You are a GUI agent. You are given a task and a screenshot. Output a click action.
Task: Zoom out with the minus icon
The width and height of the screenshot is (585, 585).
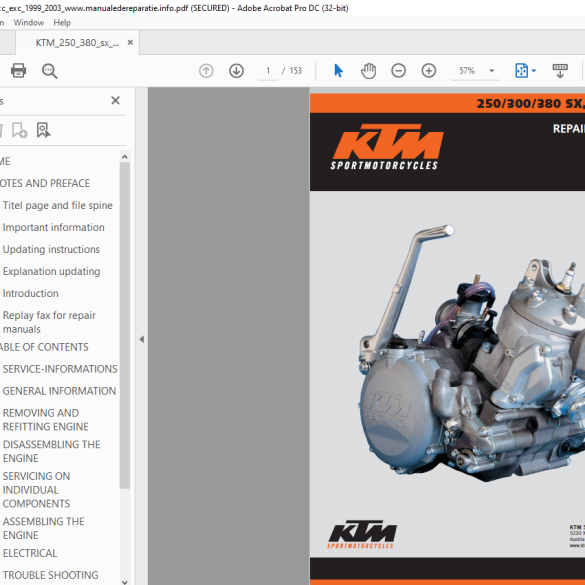coord(398,71)
